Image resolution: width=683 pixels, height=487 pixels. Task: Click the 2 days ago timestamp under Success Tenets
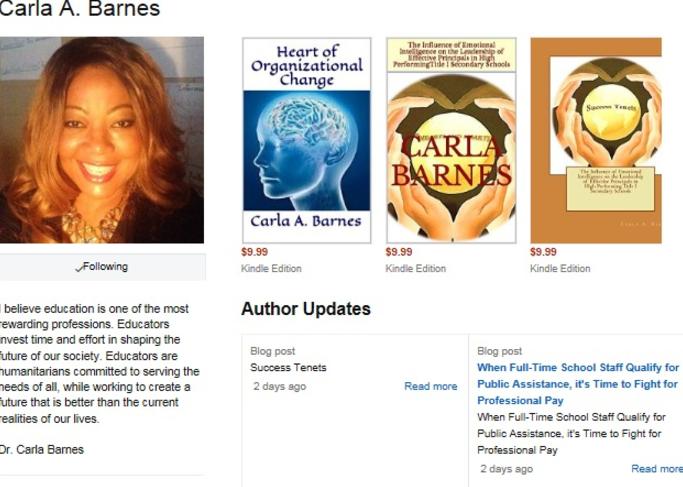coord(280,386)
